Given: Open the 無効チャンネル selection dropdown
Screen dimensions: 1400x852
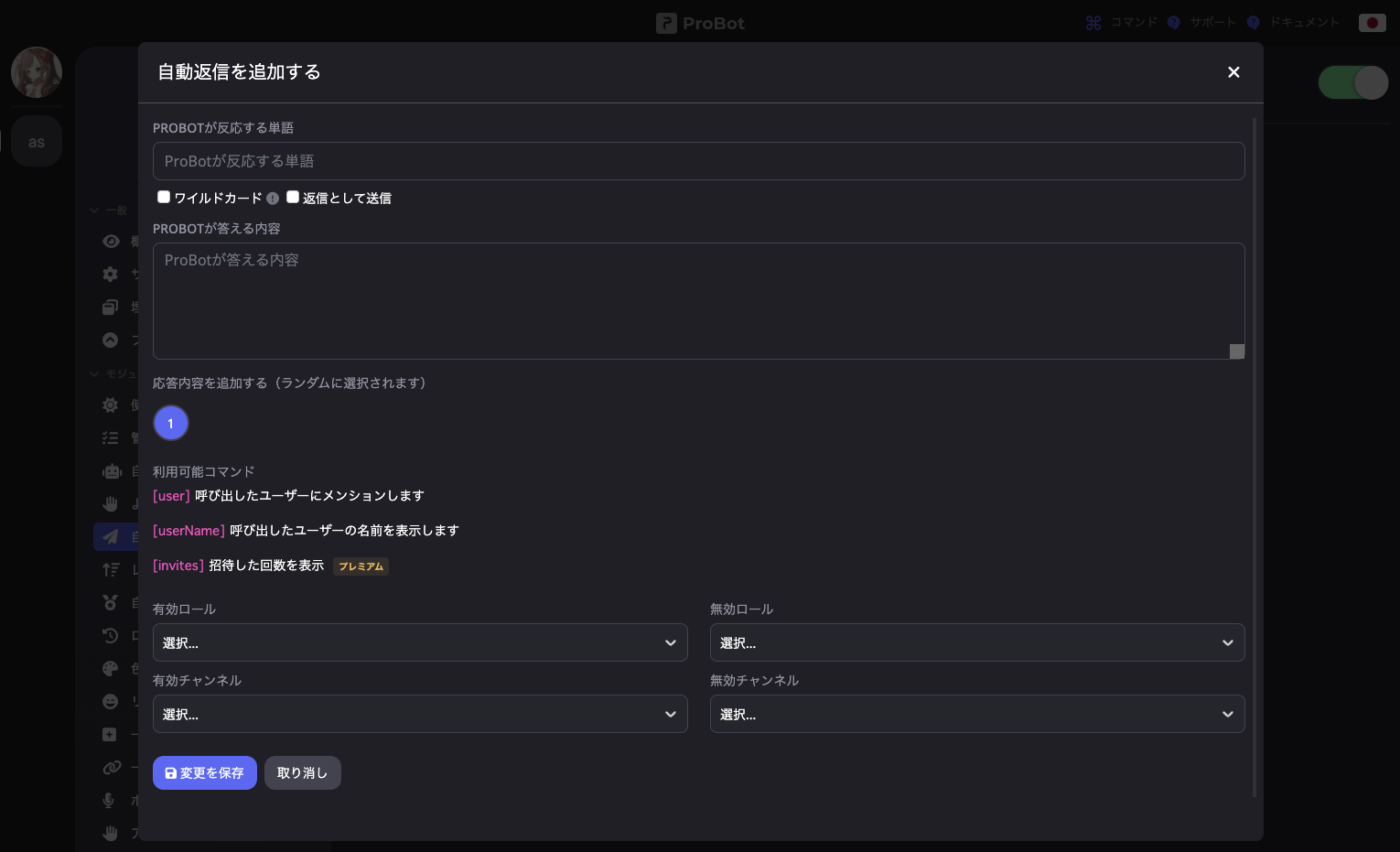Looking at the screenshot, I should [977, 714].
